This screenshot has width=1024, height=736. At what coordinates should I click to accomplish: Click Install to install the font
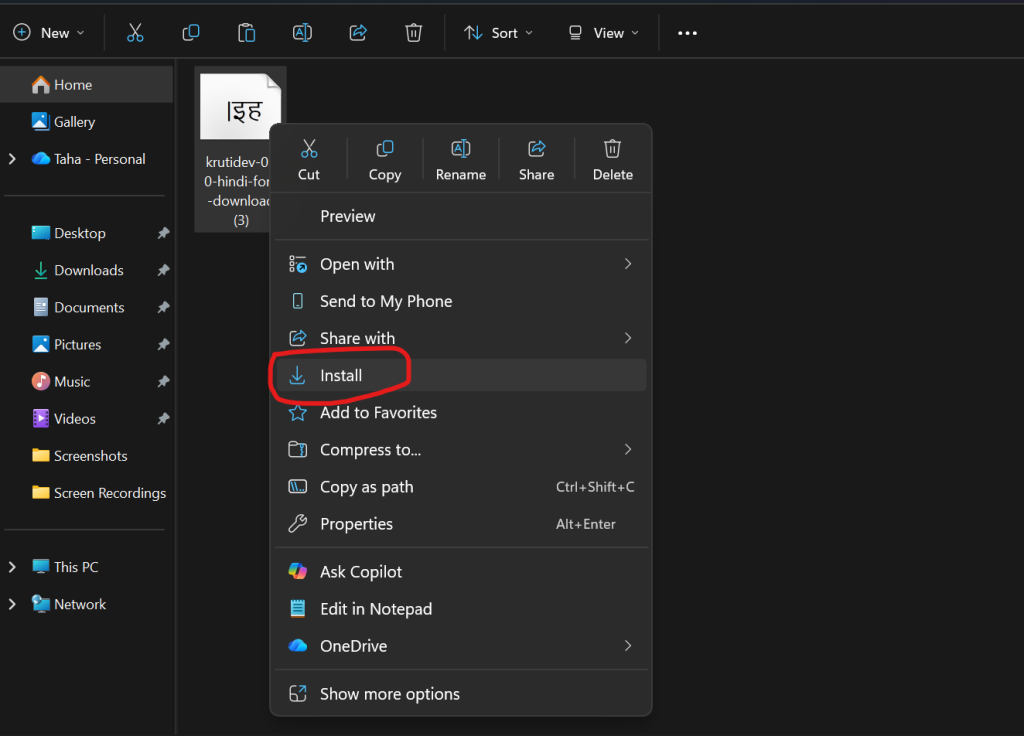tap(461, 375)
